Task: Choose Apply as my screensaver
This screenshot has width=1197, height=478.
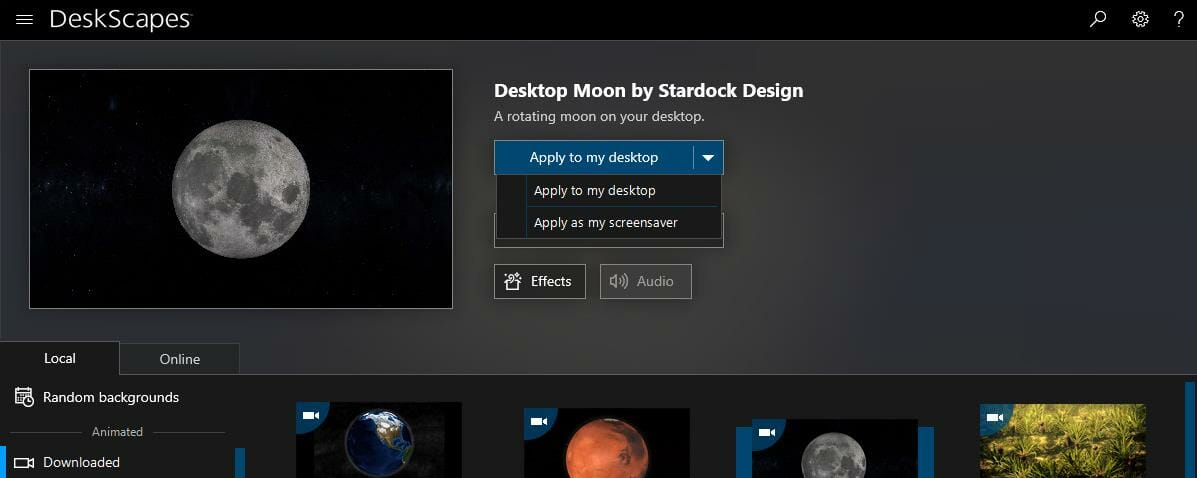Action: pyautogui.click(x=608, y=222)
